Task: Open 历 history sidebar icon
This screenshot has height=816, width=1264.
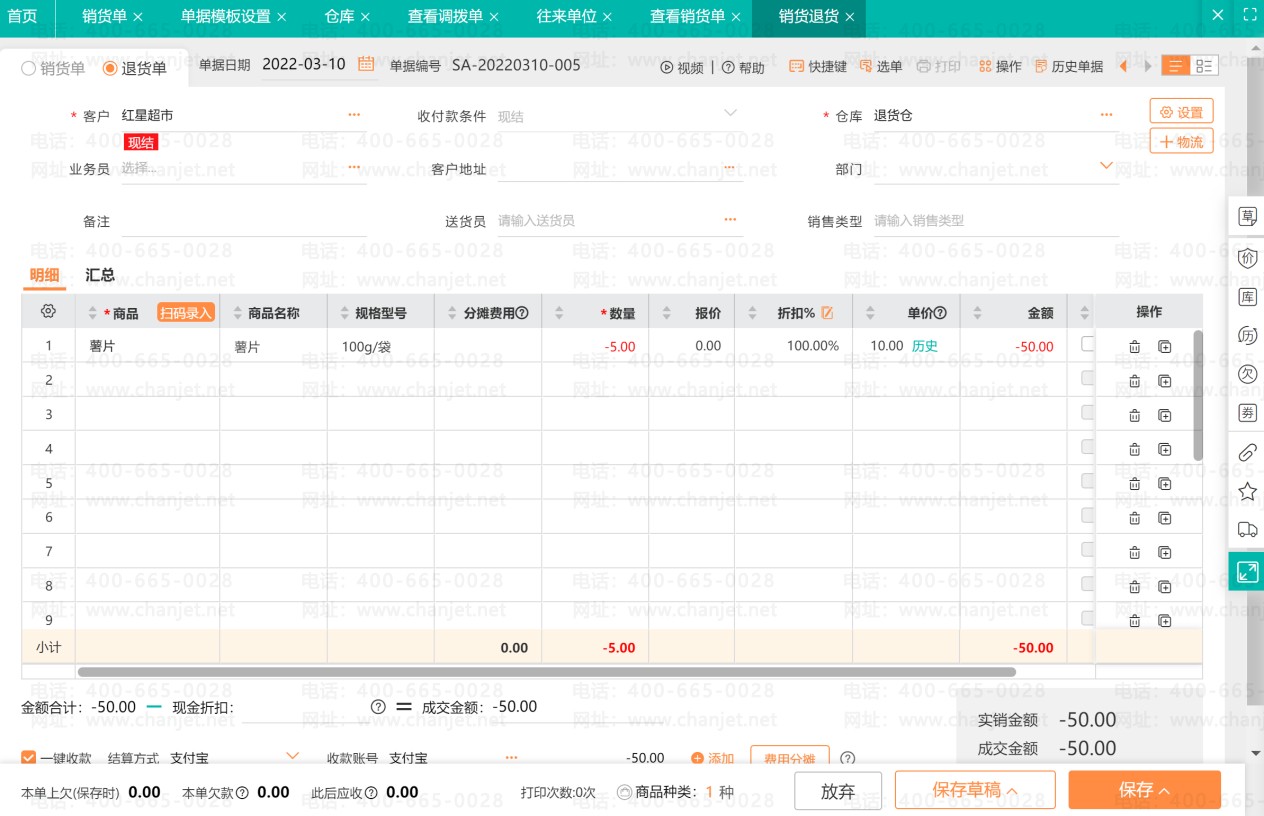Action: pyautogui.click(x=1247, y=335)
